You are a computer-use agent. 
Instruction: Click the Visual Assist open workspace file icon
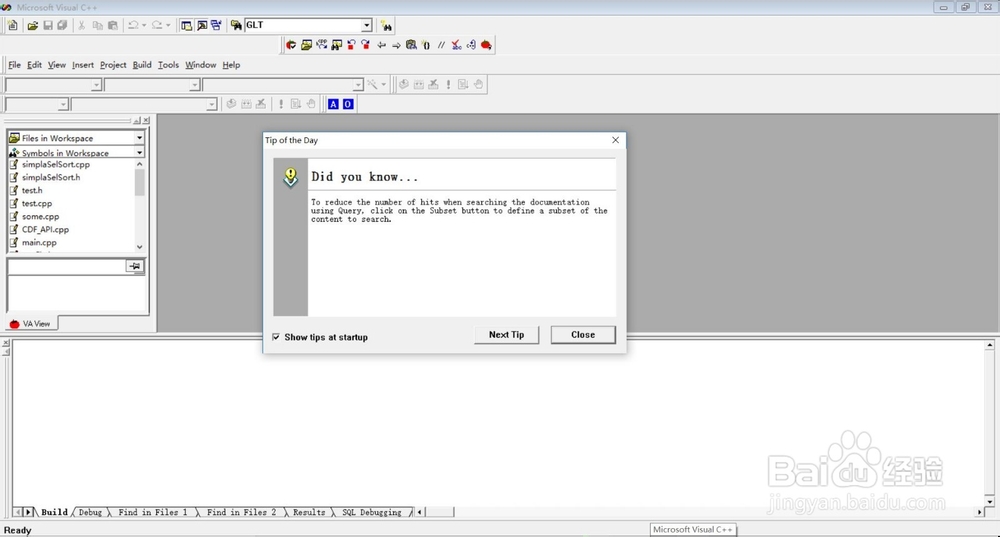coord(306,45)
